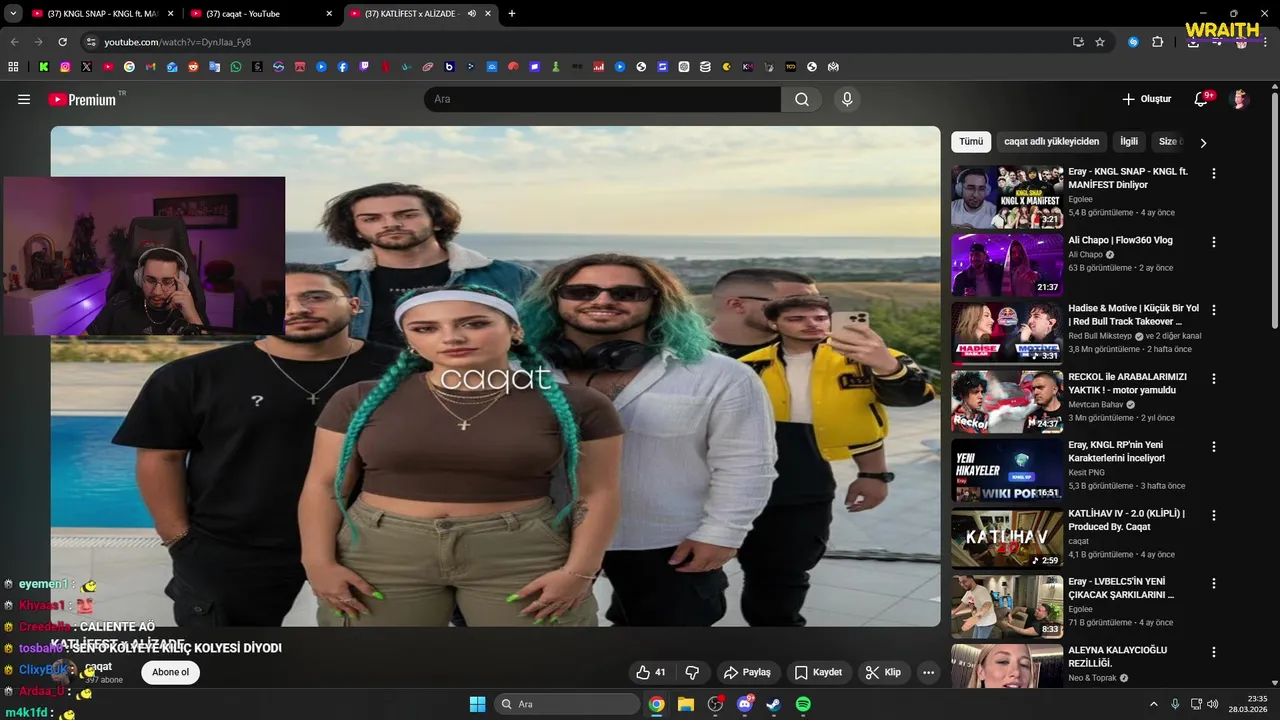1280x720 pixels.
Task: Open the Twitch bookmark
Action: pyautogui.click(x=364, y=67)
